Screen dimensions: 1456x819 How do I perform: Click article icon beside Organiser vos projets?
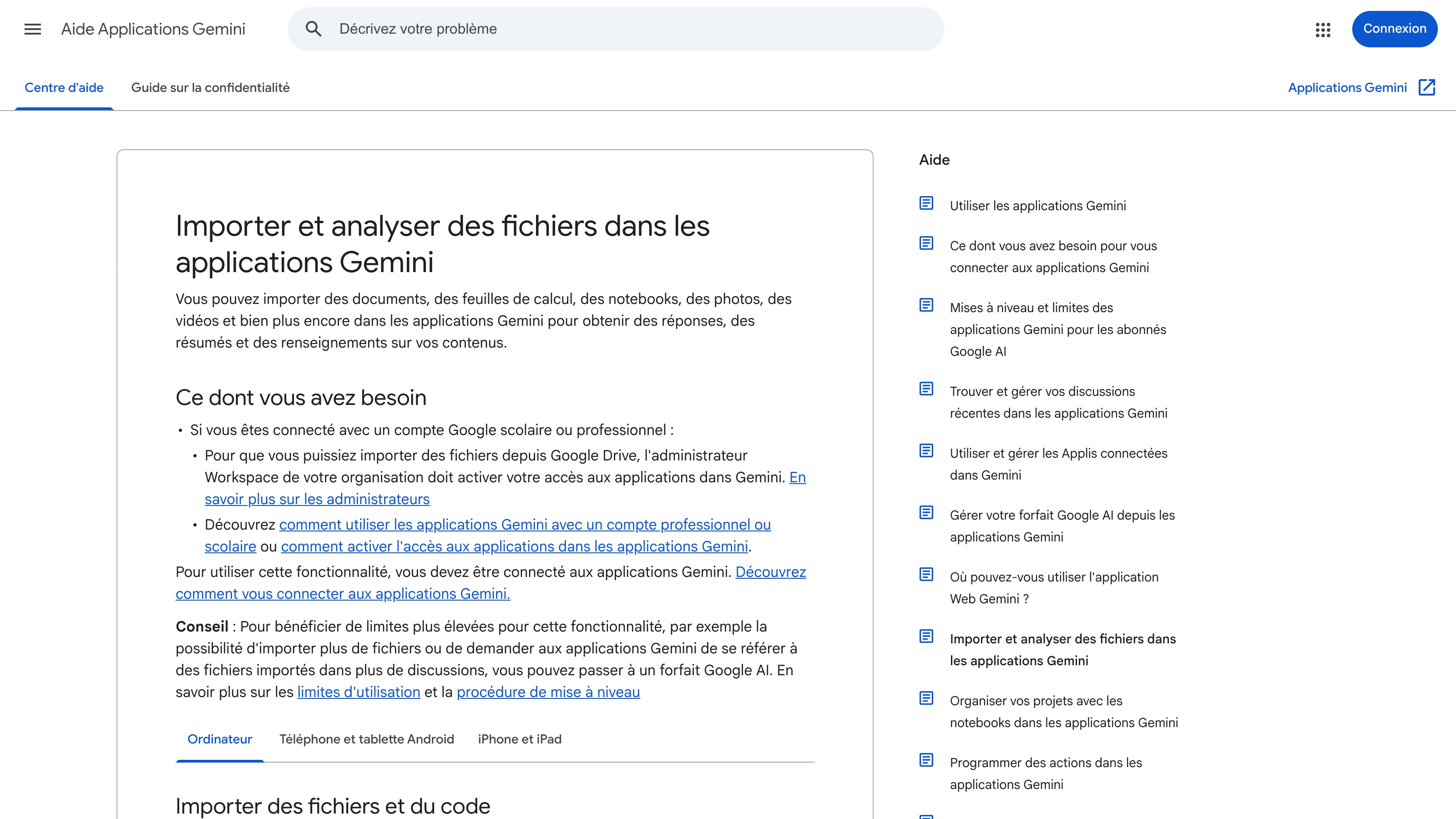[x=926, y=698]
